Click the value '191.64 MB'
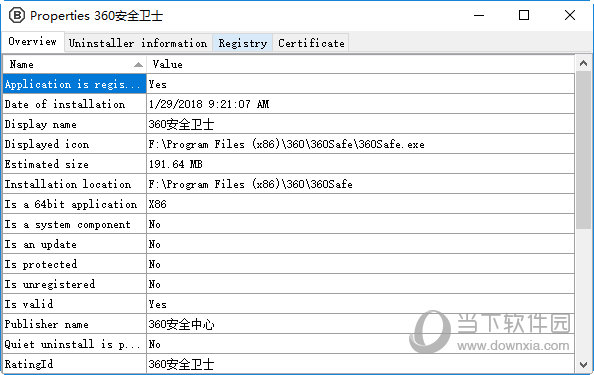This screenshot has width=594, height=375. click(x=175, y=164)
